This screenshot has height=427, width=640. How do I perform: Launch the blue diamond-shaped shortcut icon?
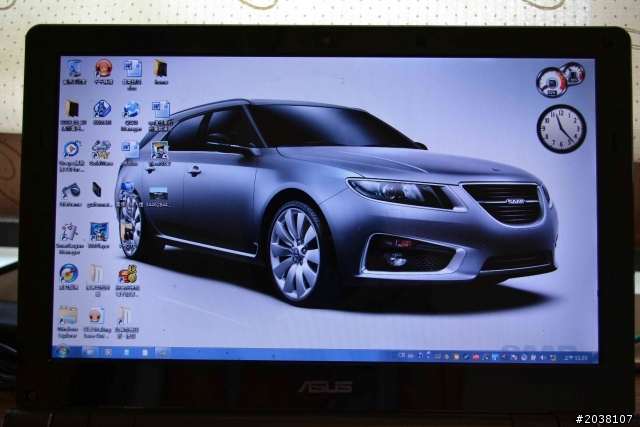(x=102, y=113)
